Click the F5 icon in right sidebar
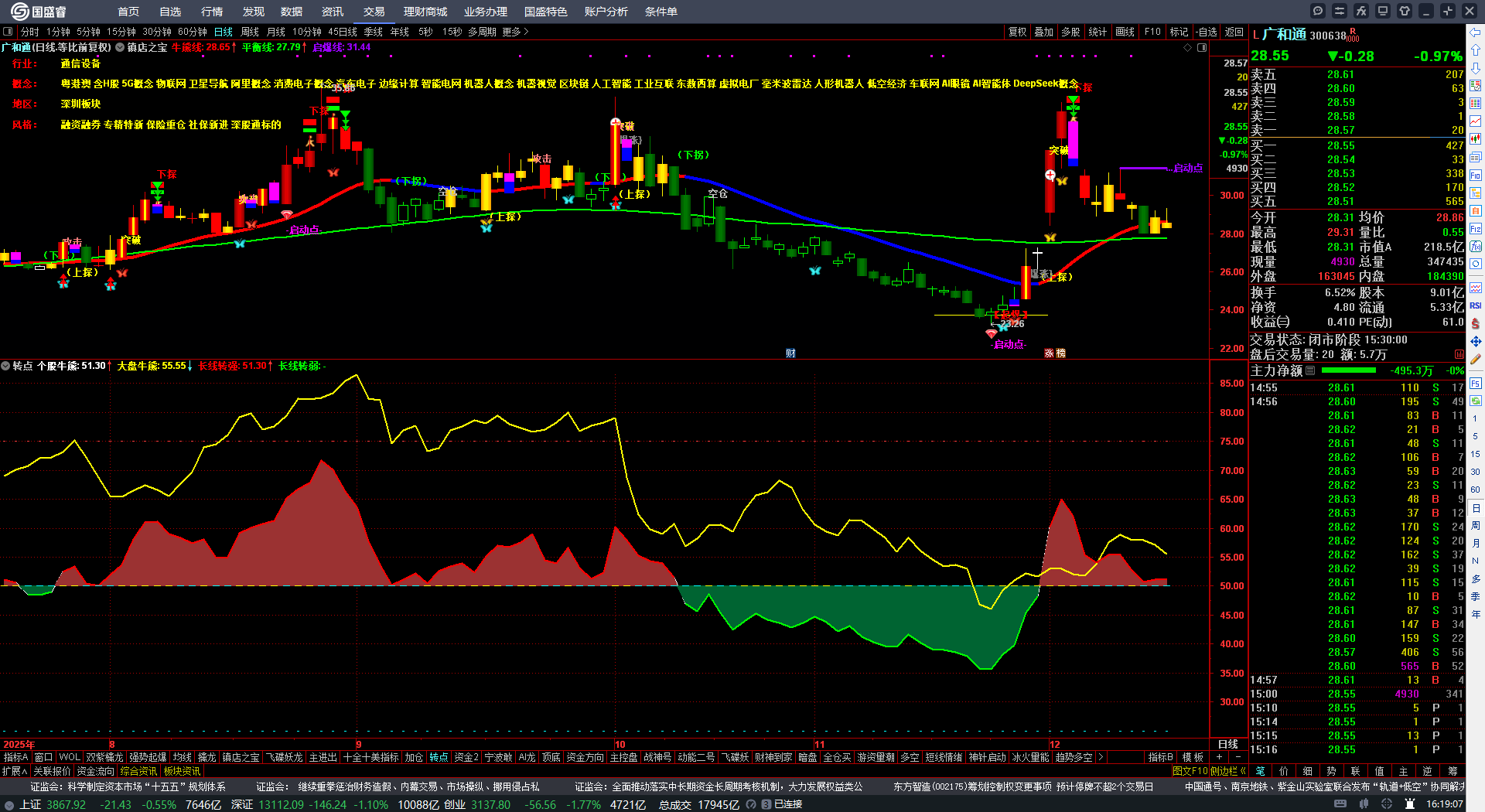 (1476, 383)
